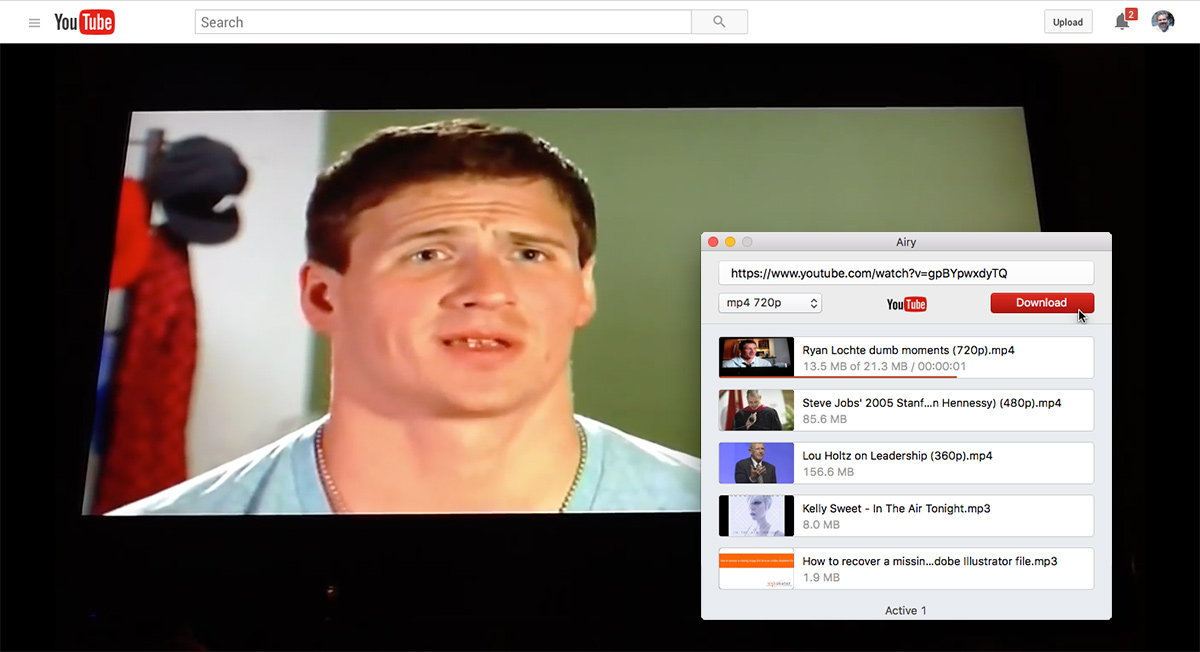The width and height of the screenshot is (1200, 652).
Task: Click the 'Active 1' status text
Action: [x=906, y=610]
